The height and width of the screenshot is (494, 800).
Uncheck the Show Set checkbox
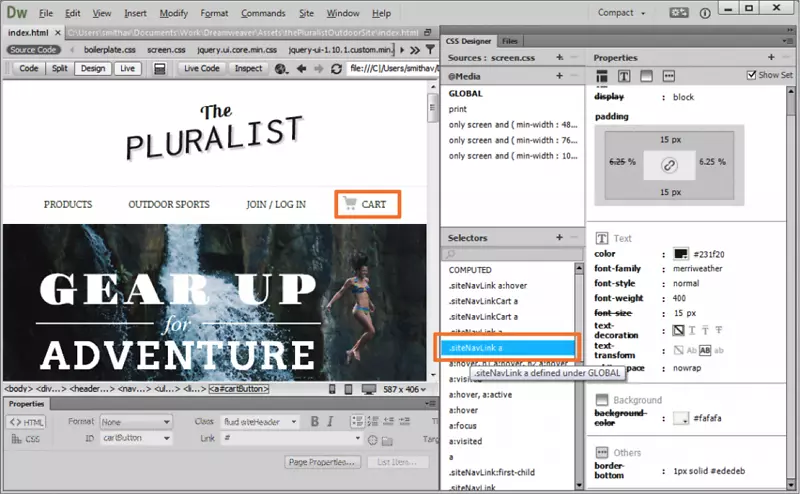(751, 75)
